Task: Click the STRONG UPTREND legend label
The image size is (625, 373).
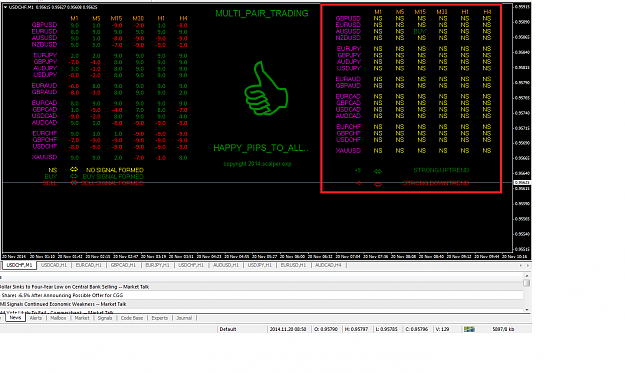Action: (x=441, y=170)
